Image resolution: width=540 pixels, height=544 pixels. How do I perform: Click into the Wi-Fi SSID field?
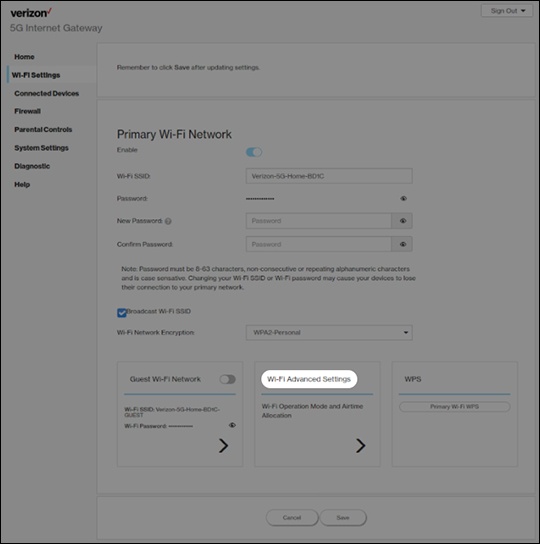[329, 176]
